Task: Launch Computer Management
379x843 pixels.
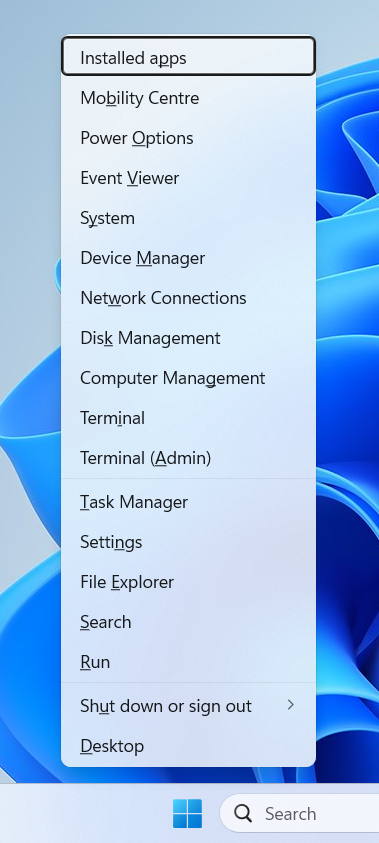Action: (x=188, y=378)
